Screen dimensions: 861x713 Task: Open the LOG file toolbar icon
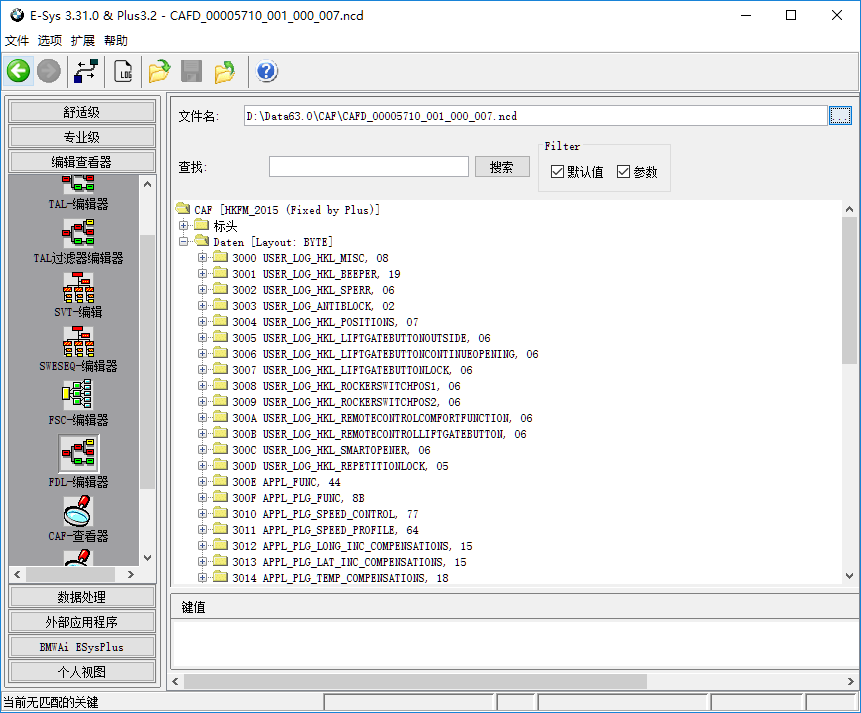coord(123,71)
